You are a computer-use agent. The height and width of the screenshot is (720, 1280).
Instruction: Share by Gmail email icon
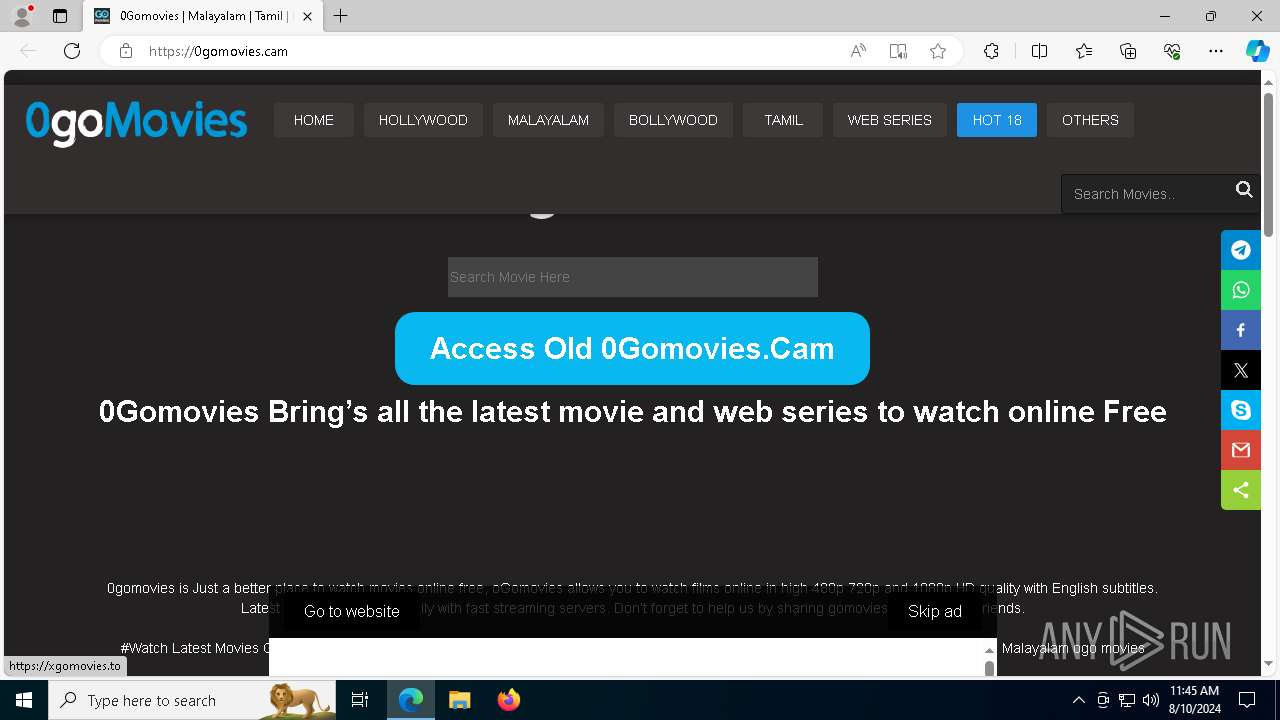[x=1241, y=450]
